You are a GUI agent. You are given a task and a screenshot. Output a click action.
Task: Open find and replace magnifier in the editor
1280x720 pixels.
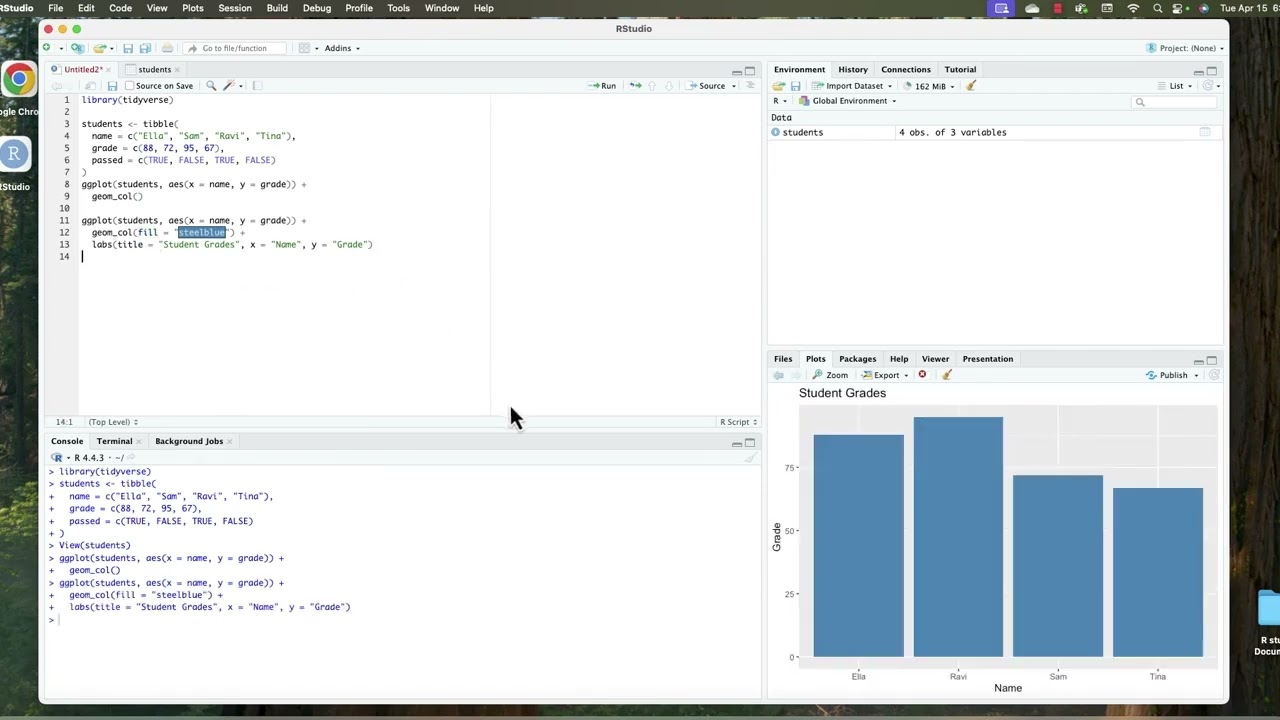(211, 86)
